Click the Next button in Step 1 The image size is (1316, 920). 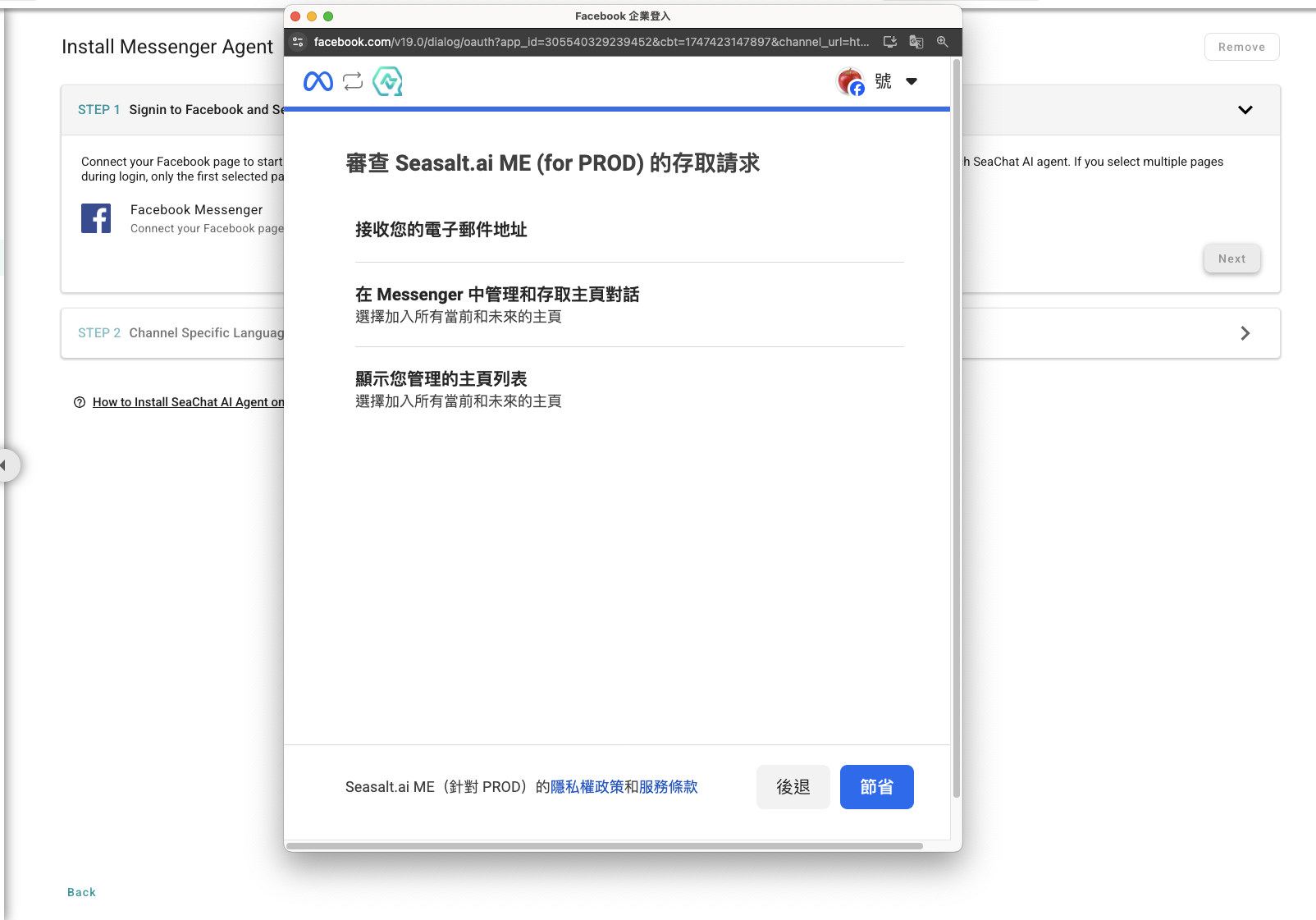coord(1232,259)
